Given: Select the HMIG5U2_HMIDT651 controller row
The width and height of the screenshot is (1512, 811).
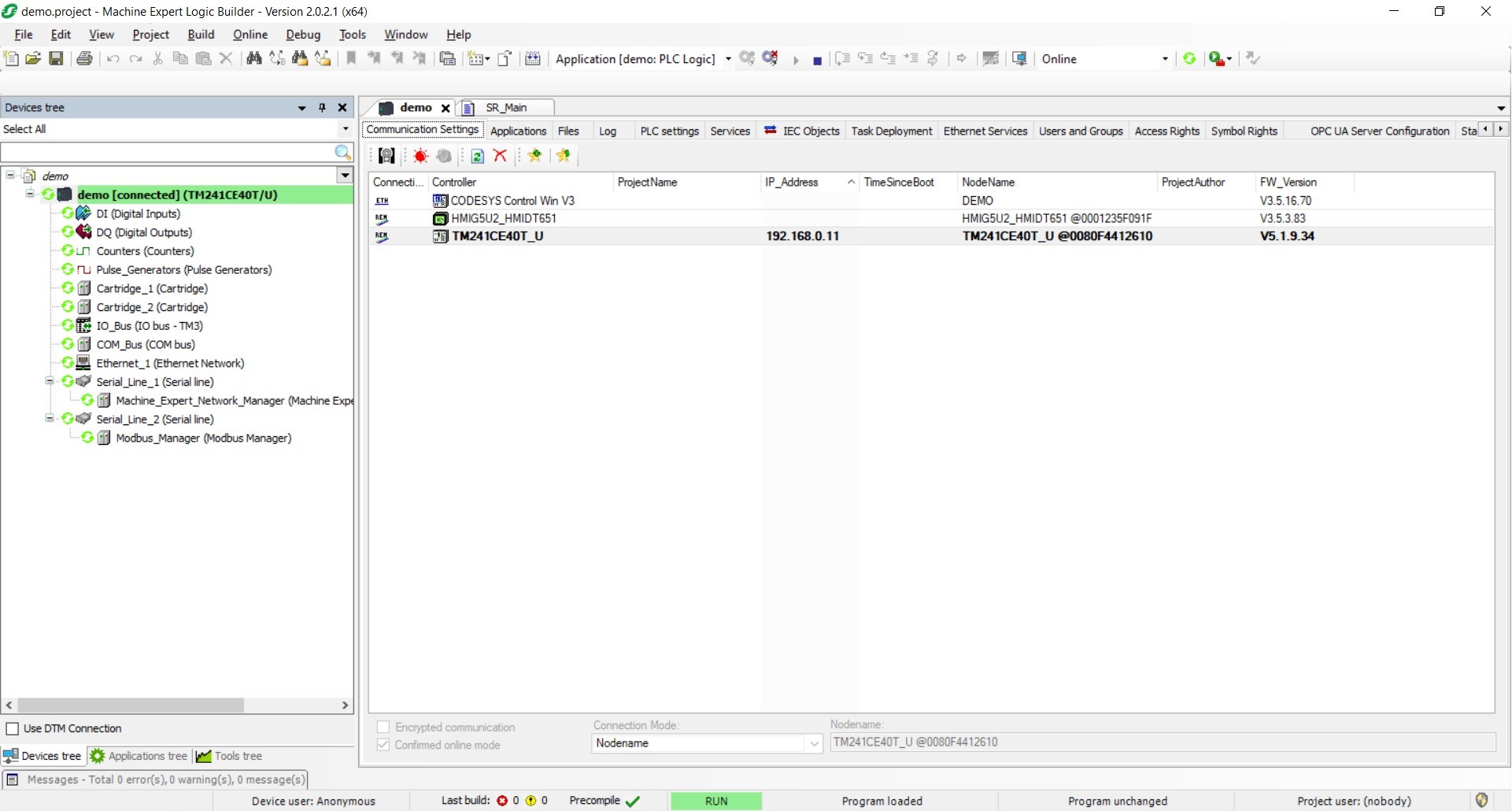Looking at the screenshot, I should pyautogui.click(x=931, y=218).
